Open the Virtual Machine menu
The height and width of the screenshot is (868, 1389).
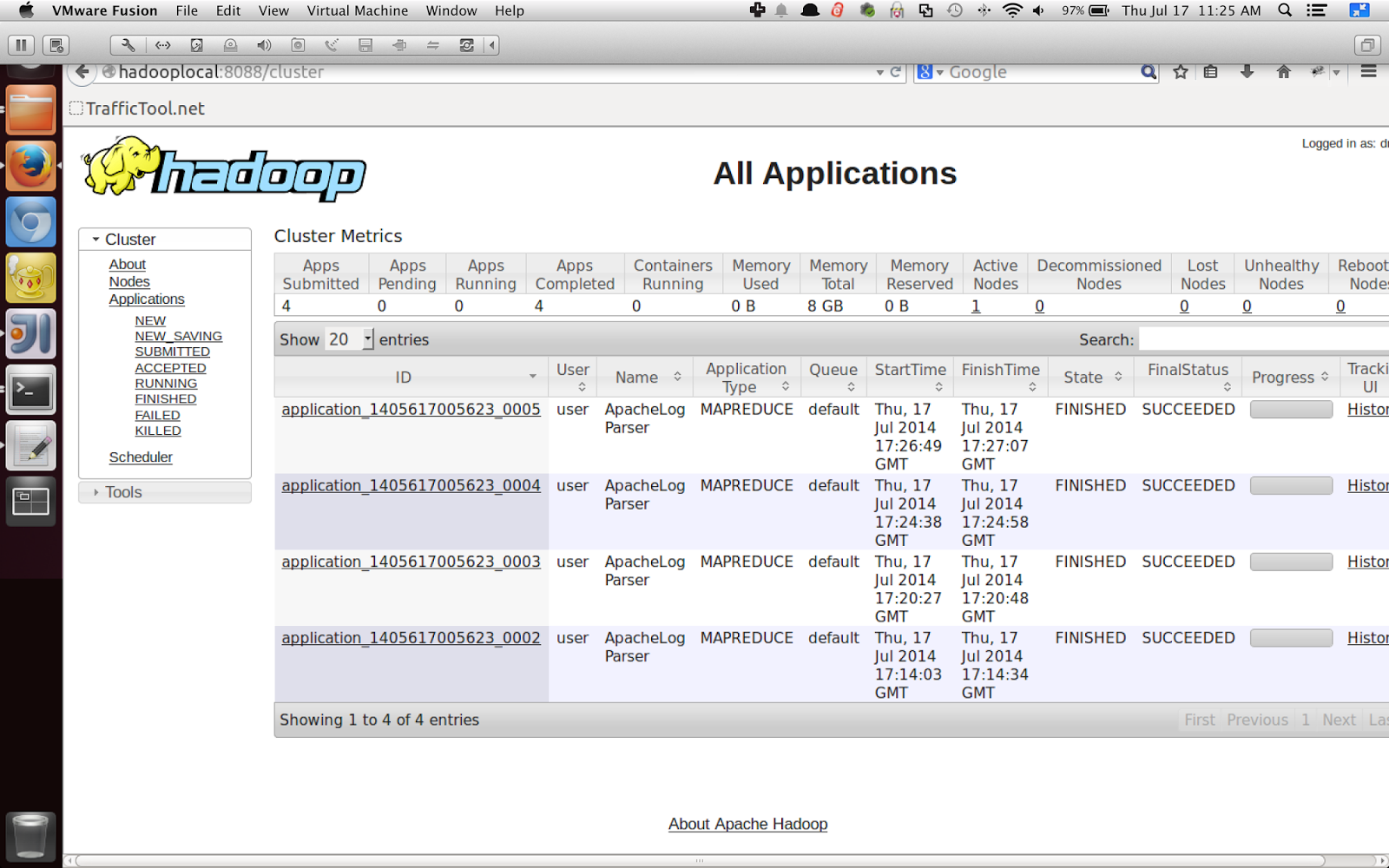click(357, 10)
